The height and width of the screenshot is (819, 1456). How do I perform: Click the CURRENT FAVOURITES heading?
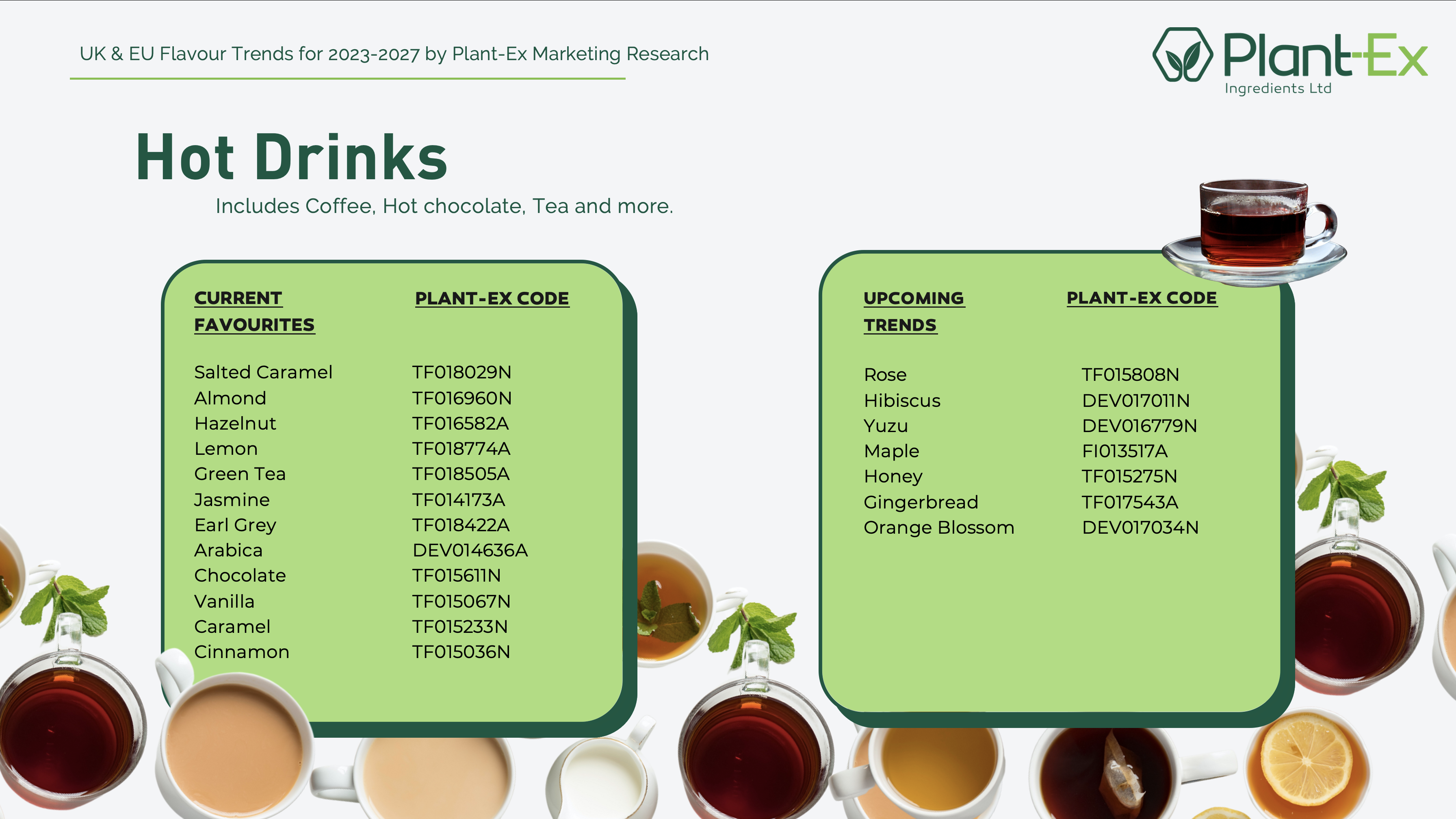coord(254,311)
